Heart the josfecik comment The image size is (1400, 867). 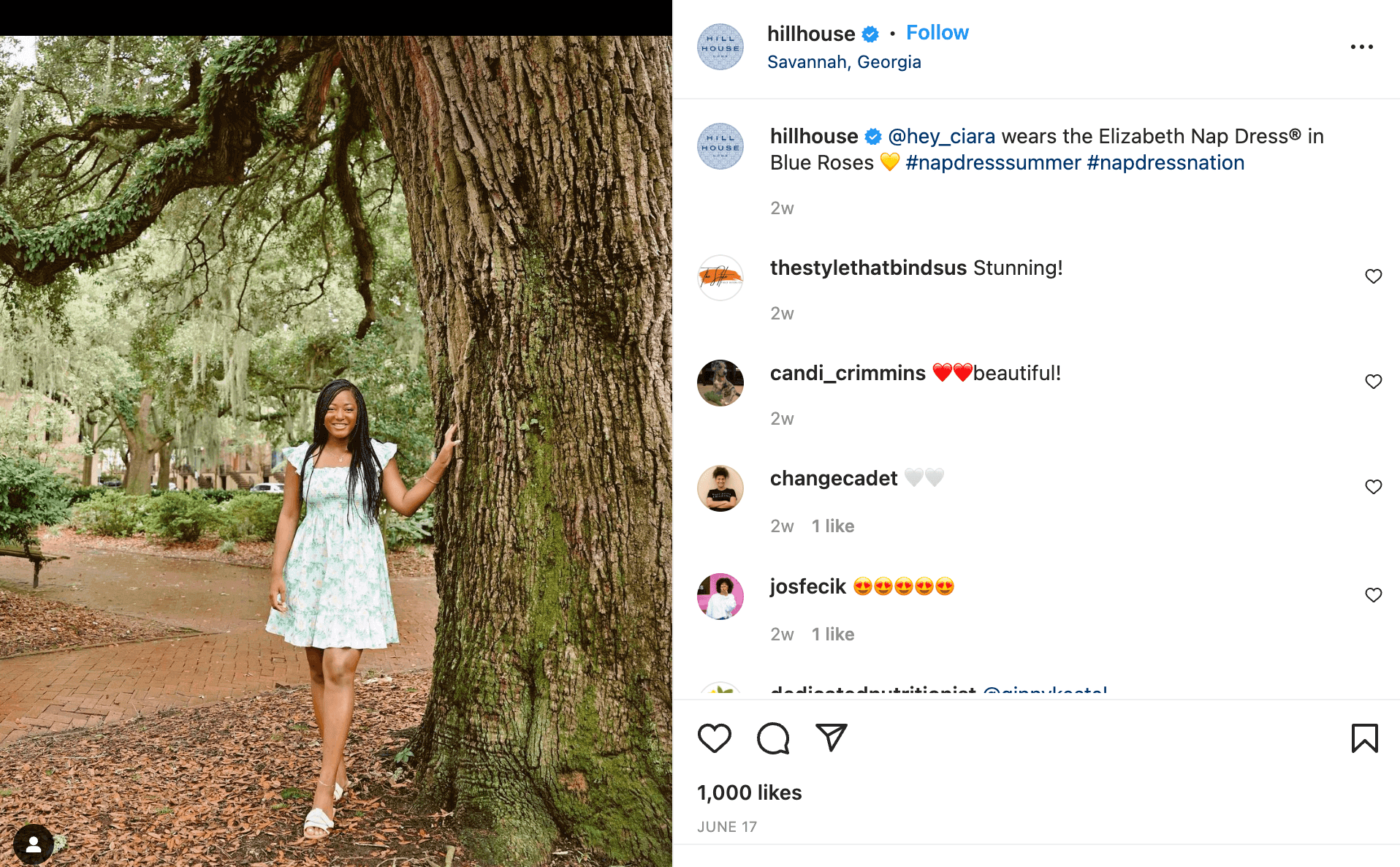click(1373, 595)
